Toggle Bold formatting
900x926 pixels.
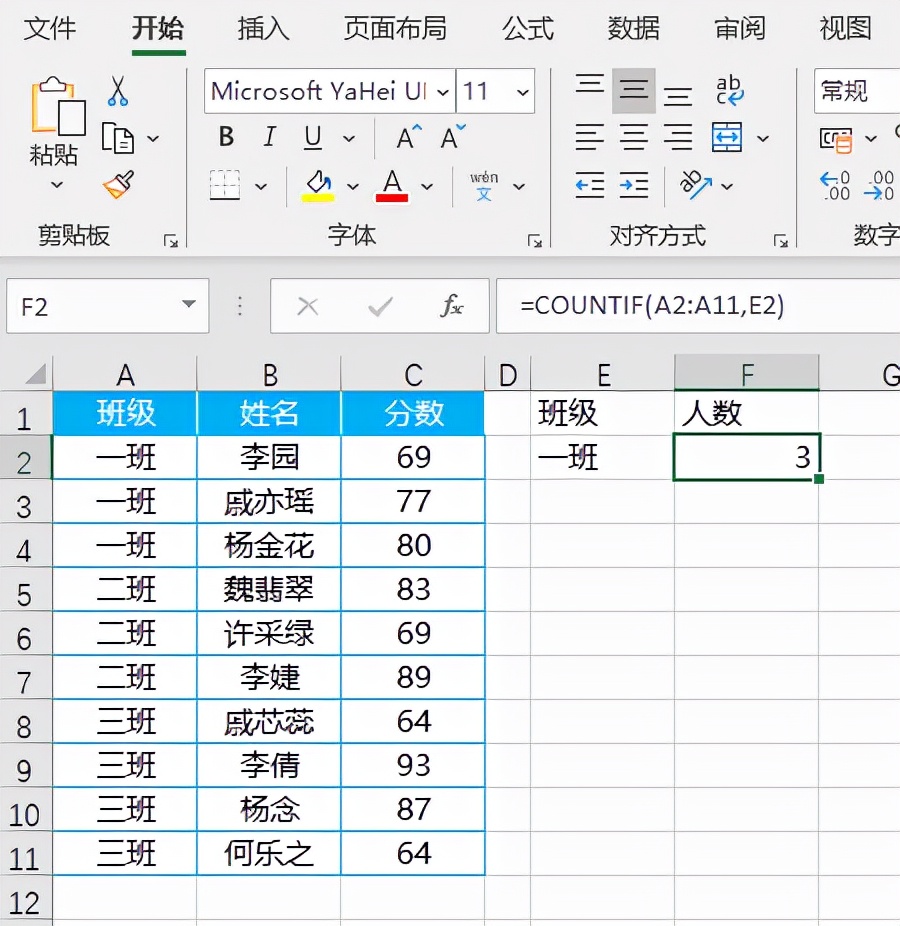(226, 137)
